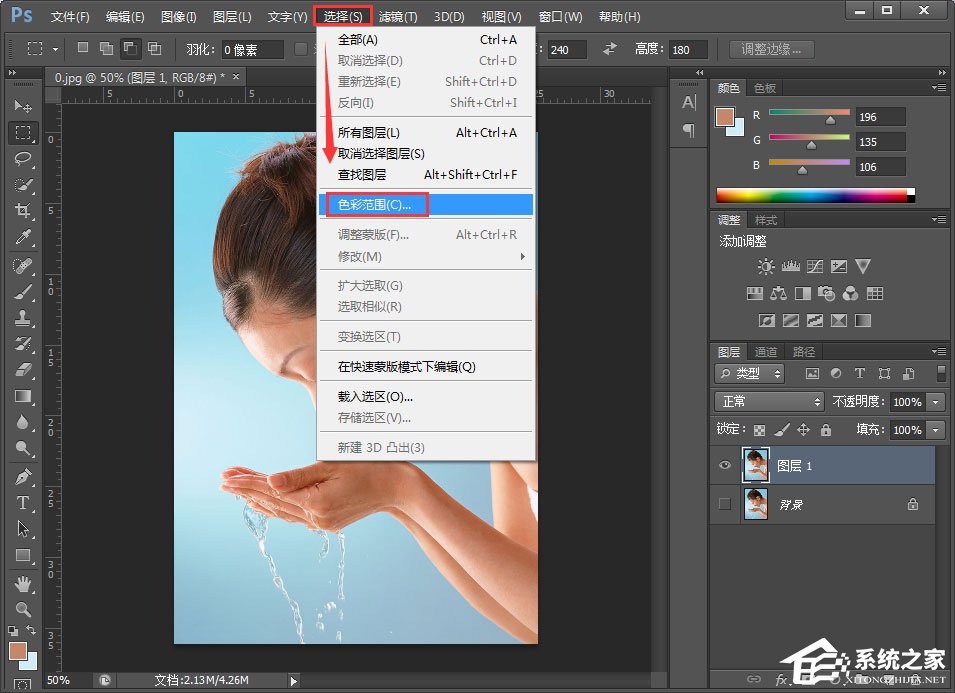Click the 图层 1 layer thumbnail
The width and height of the screenshot is (955, 693).
tap(756, 465)
